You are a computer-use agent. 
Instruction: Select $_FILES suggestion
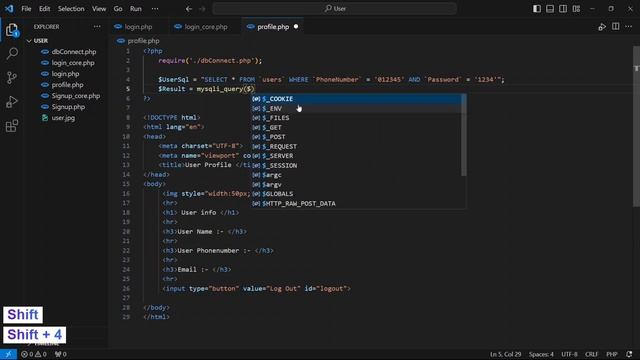pos(356,118)
